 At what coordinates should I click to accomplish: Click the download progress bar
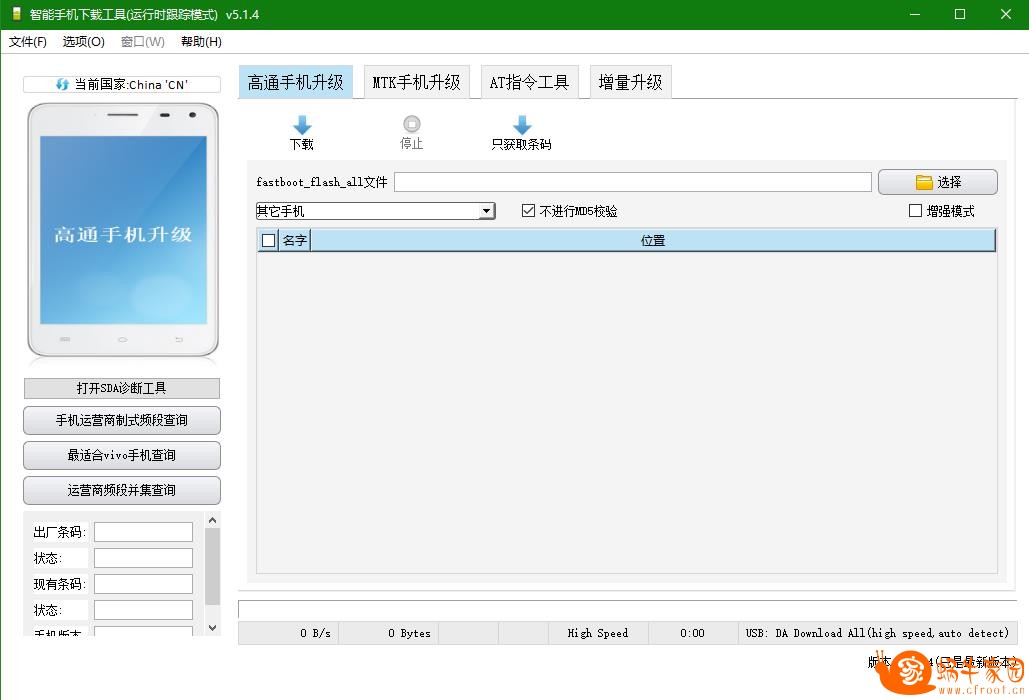[x=627, y=609]
